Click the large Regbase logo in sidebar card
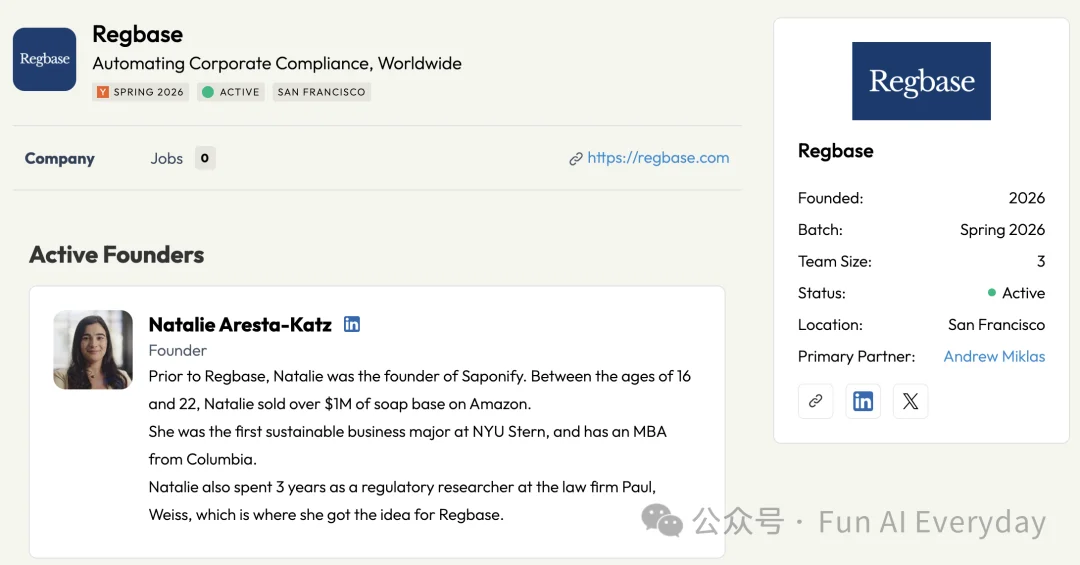Viewport: 1080px width, 565px height. click(922, 81)
